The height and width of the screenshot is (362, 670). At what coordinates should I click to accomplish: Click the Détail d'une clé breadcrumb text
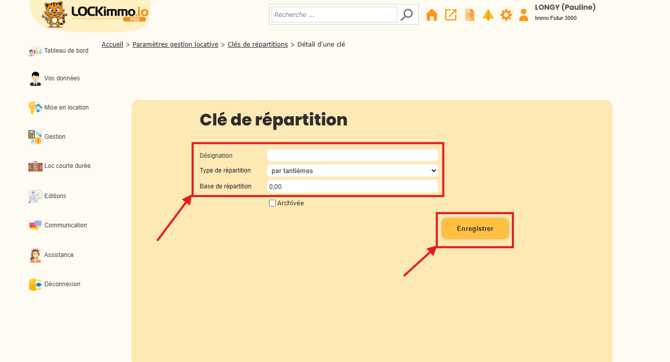[321, 44]
